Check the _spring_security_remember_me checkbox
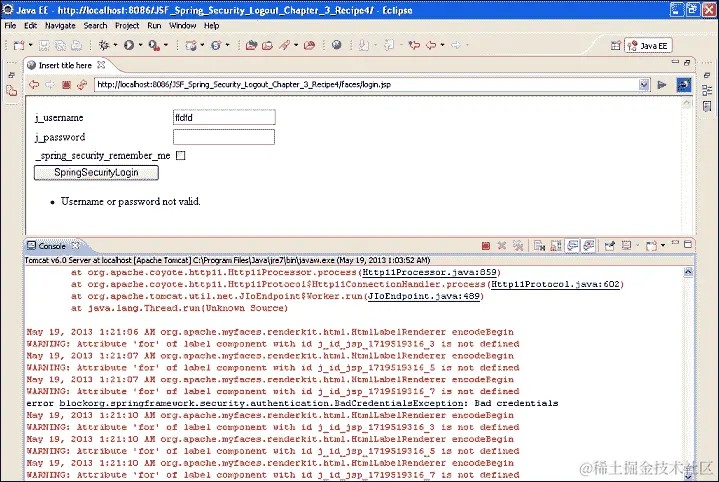 tap(181, 155)
